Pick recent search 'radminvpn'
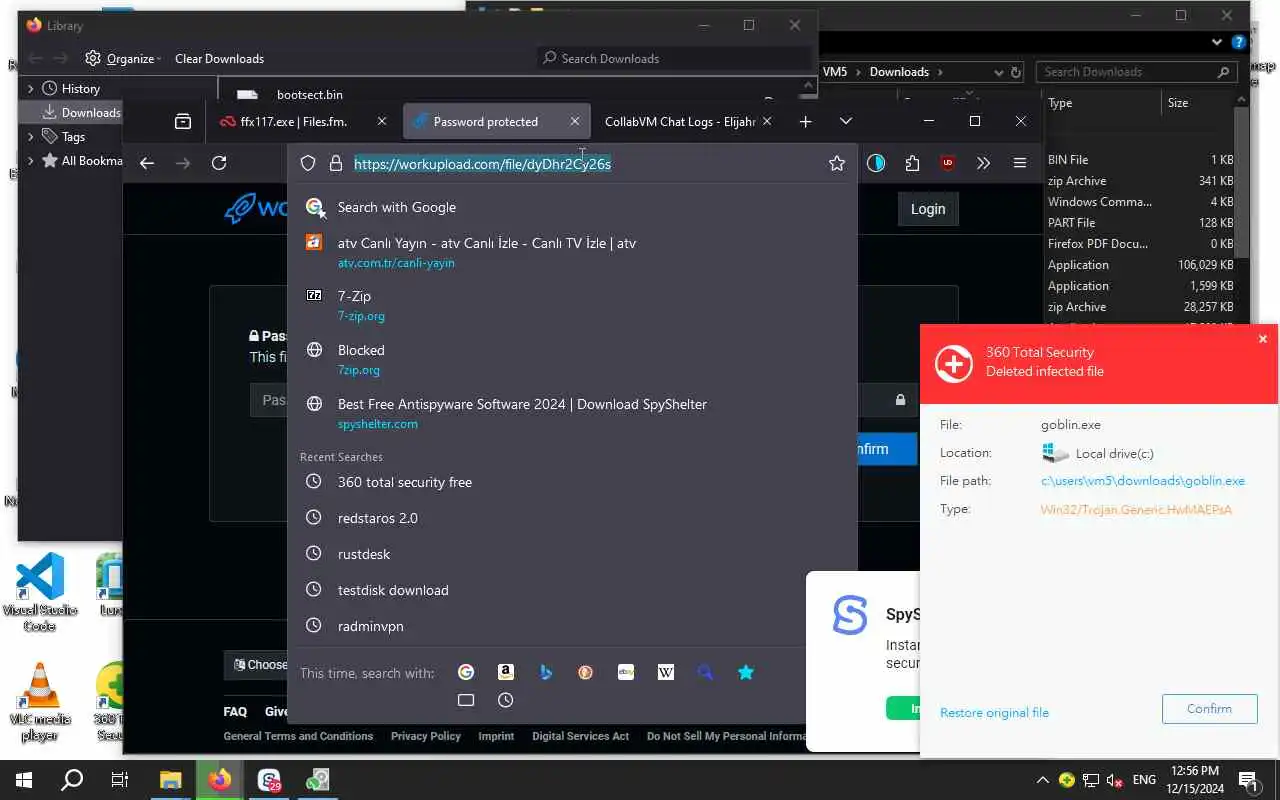This screenshot has width=1280, height=800. point(572,626)
